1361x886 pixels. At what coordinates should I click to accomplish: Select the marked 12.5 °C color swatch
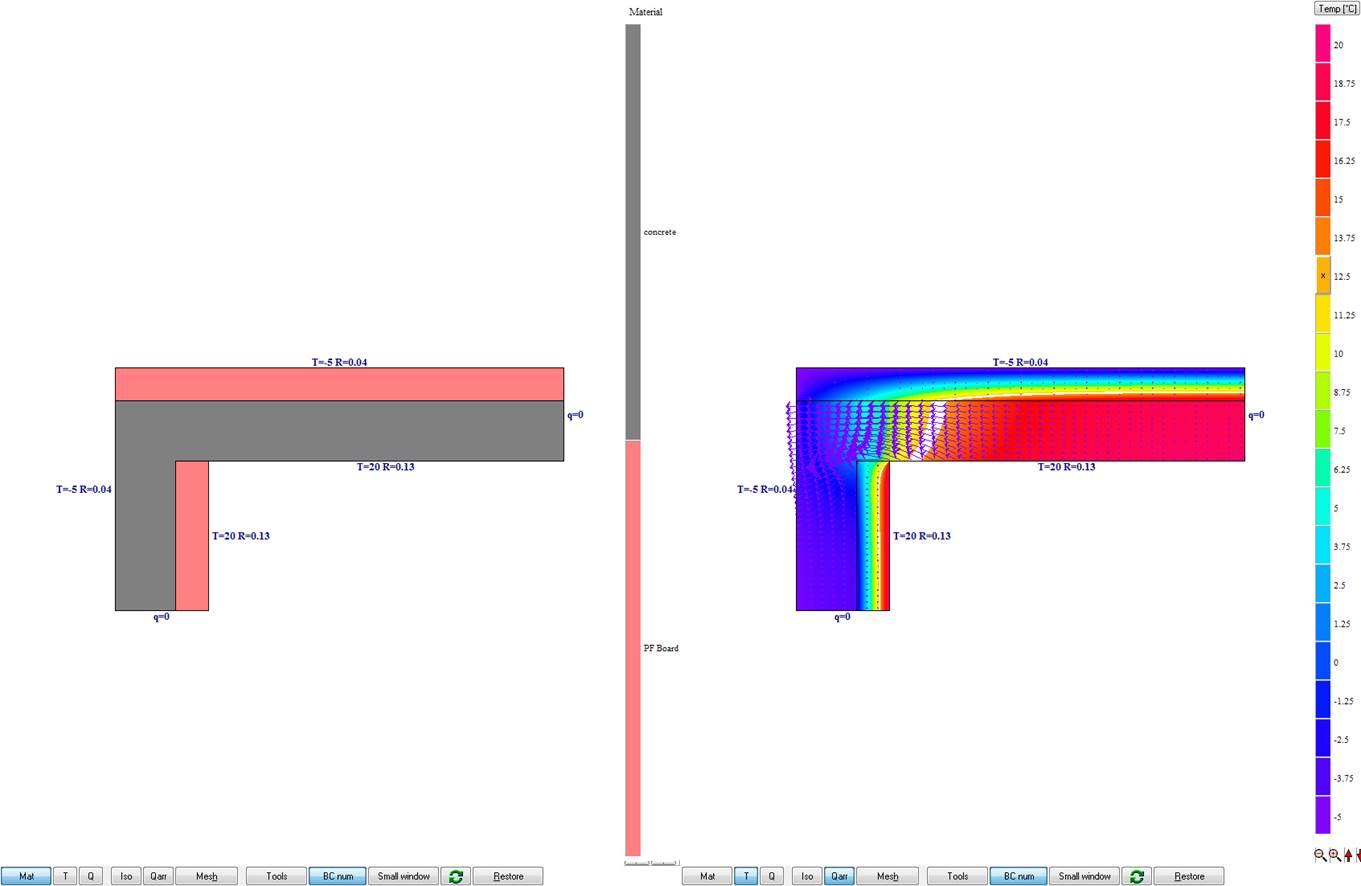pyautogui.click(x=1323, y=276)
